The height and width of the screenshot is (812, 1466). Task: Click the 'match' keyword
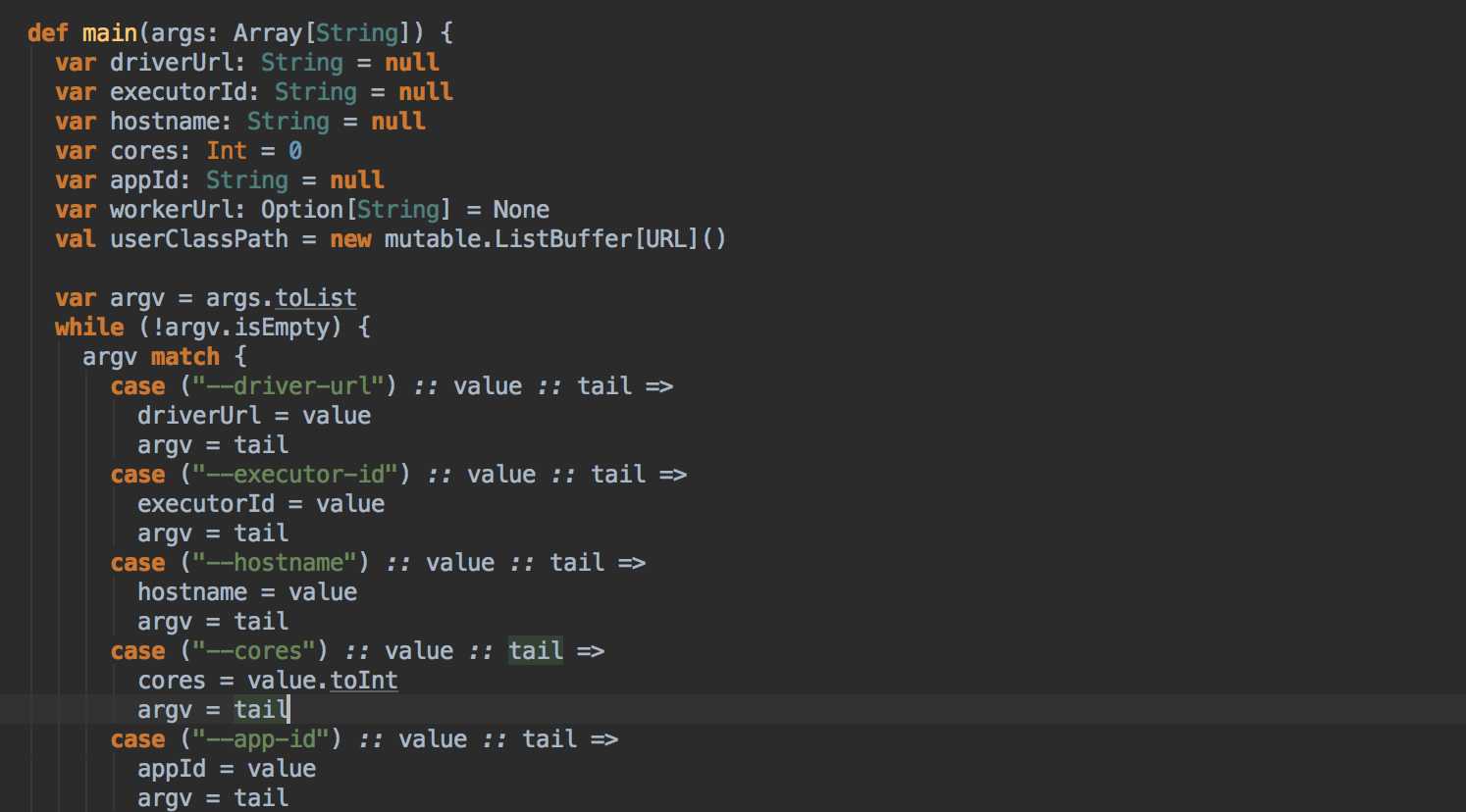tap(185, 357)
